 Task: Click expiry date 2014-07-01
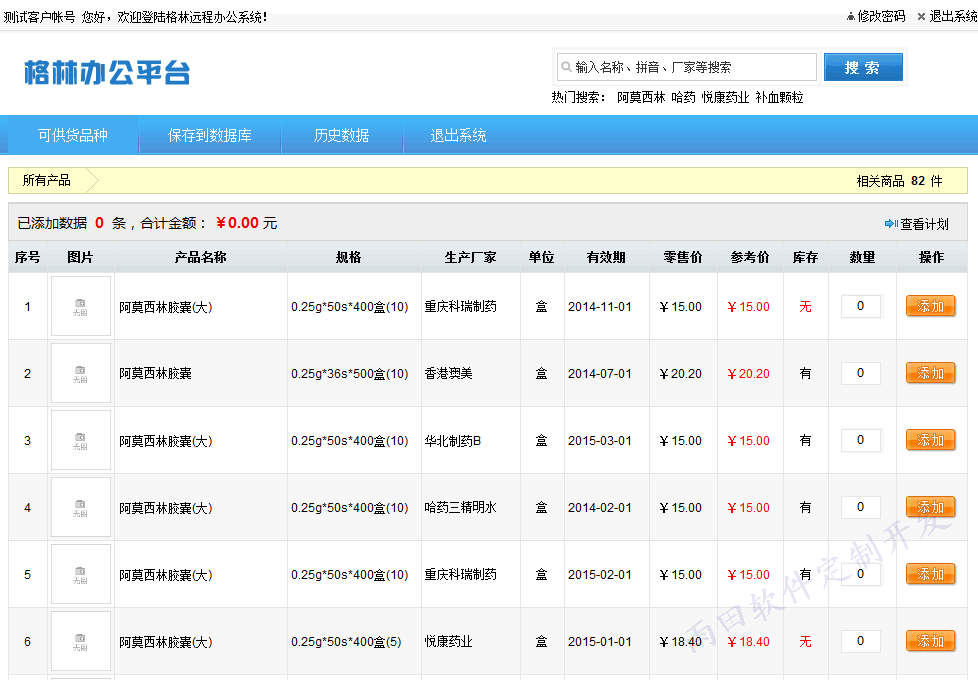click(x=599, y=374)
